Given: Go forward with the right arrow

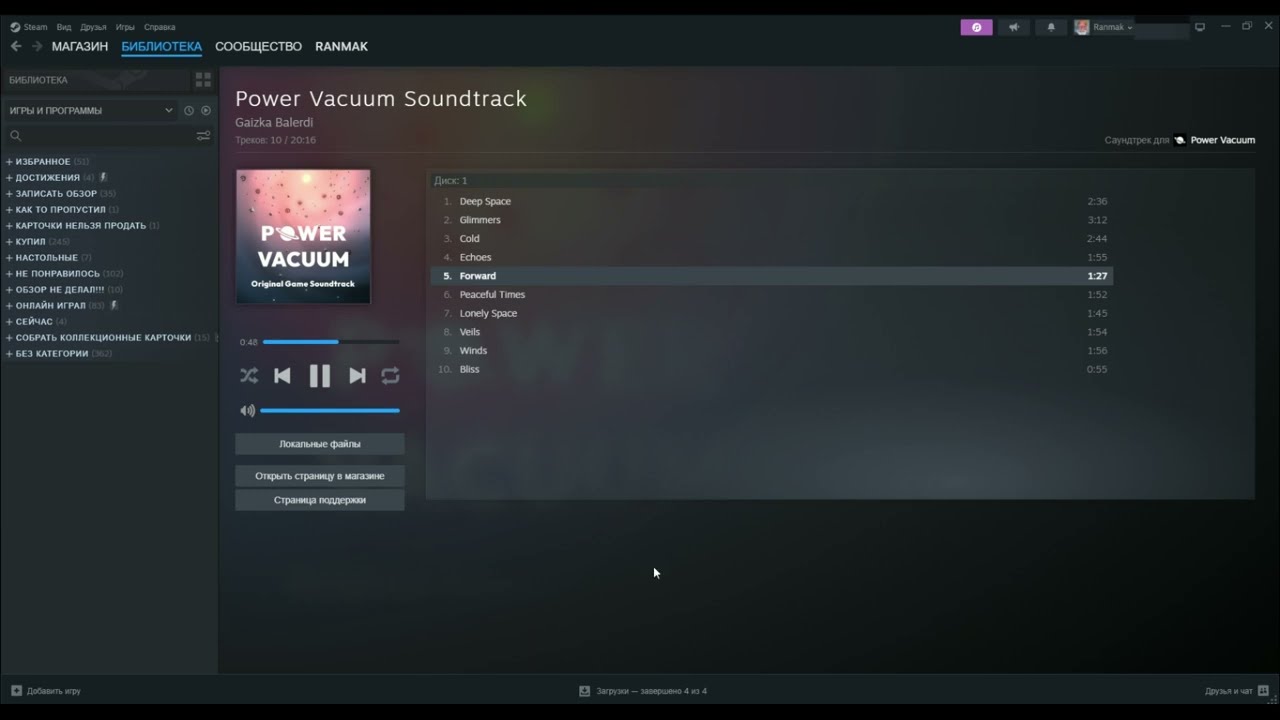Looking at the screenshot, I should click(37, 46).
